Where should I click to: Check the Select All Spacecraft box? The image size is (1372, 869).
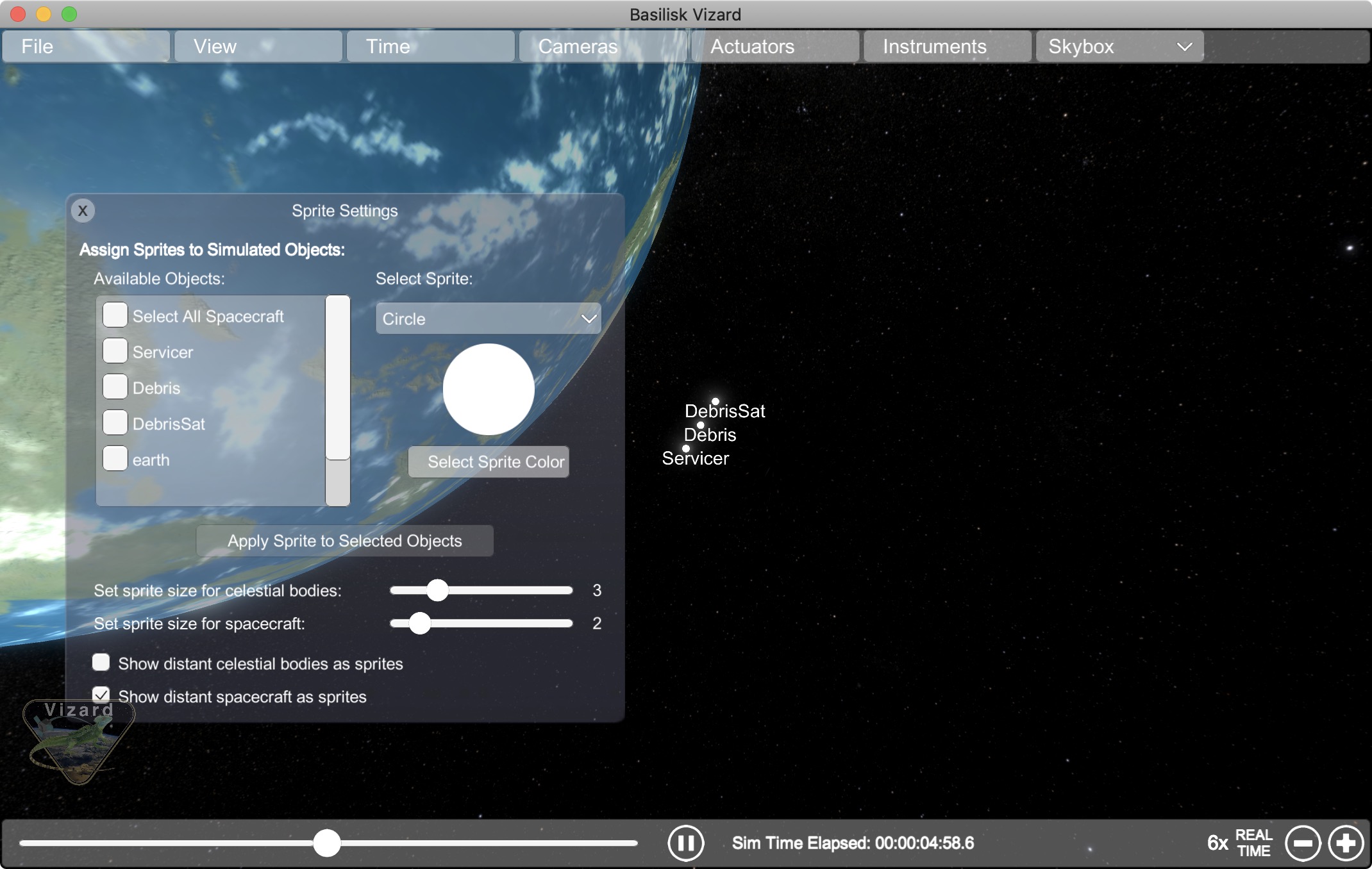point(115,315)
